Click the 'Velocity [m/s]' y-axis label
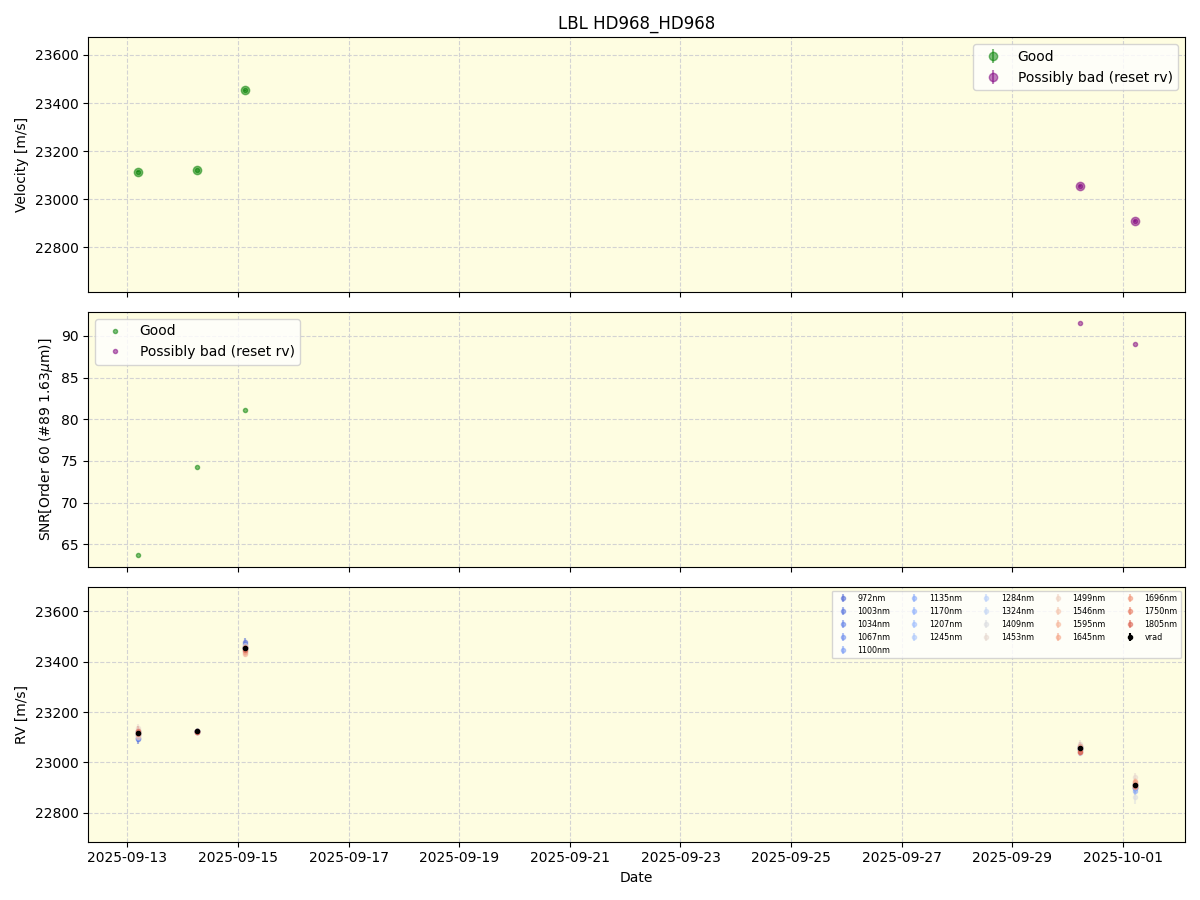The height and width of the screenshot is (900, 1200). [x=21, y=165]
